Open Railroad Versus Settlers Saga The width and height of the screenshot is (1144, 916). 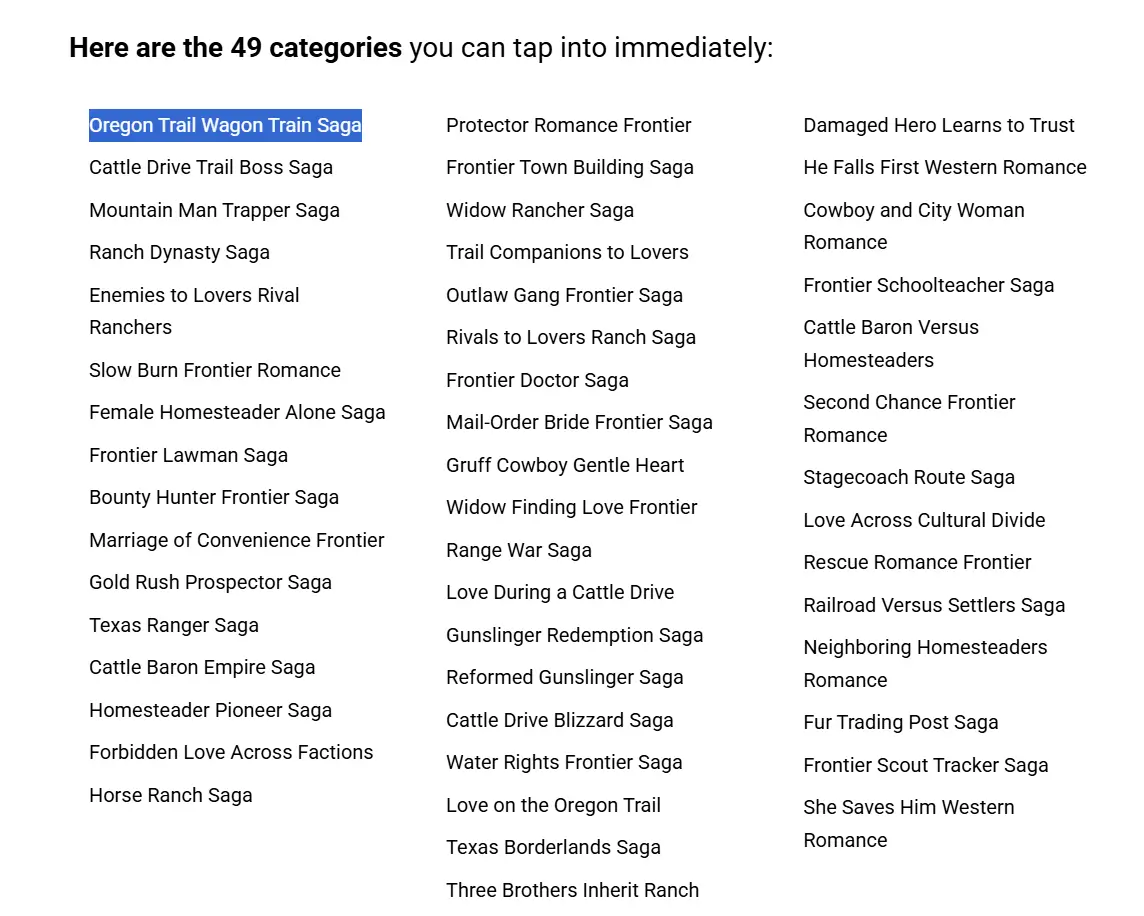click(934, 606)
